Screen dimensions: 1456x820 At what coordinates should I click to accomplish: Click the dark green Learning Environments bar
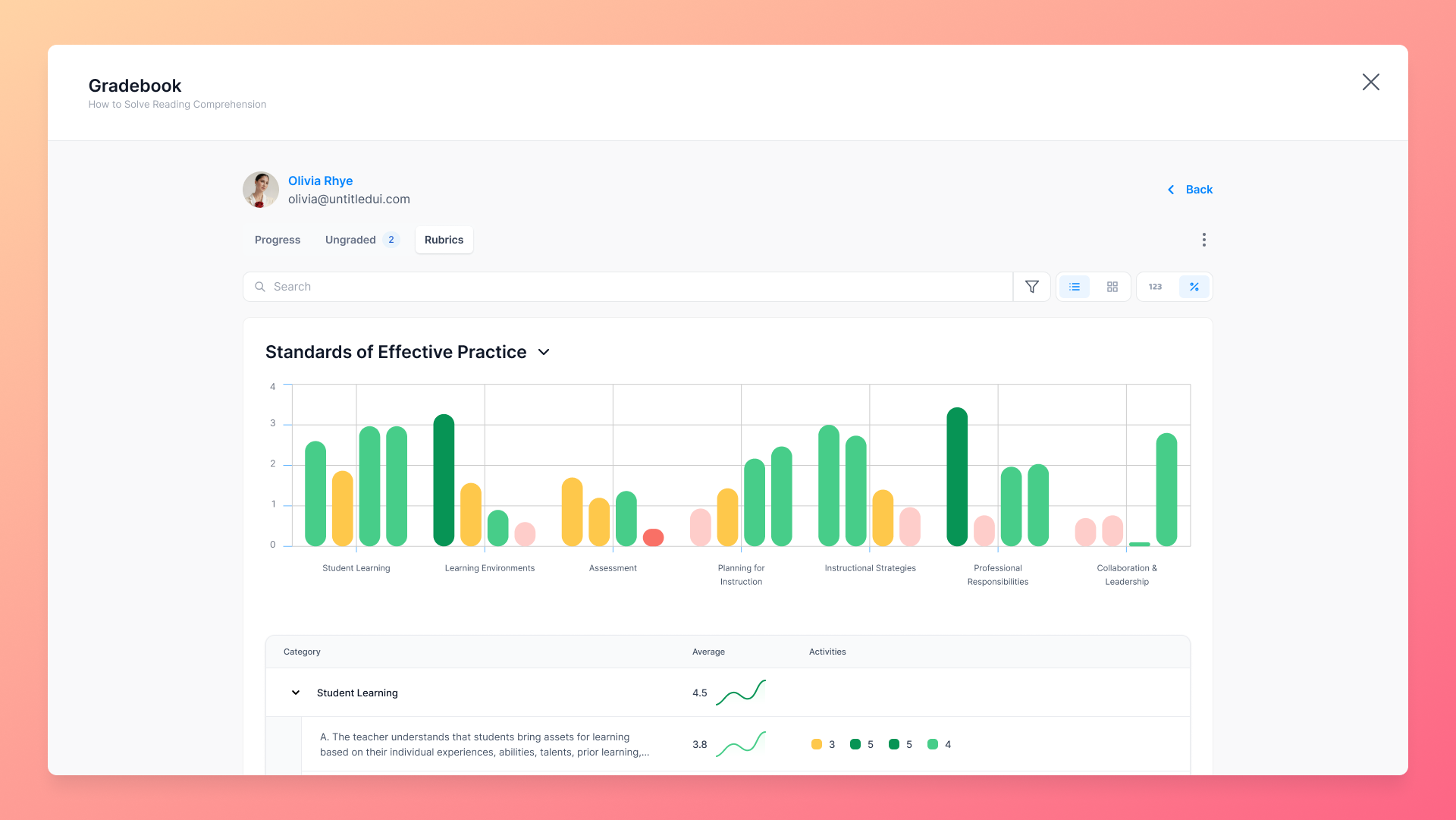[x=444, y=480]
